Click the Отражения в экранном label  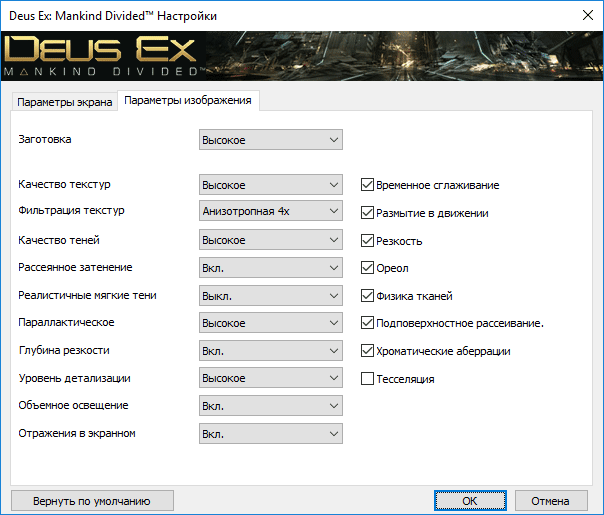click(x=77, y=433)
